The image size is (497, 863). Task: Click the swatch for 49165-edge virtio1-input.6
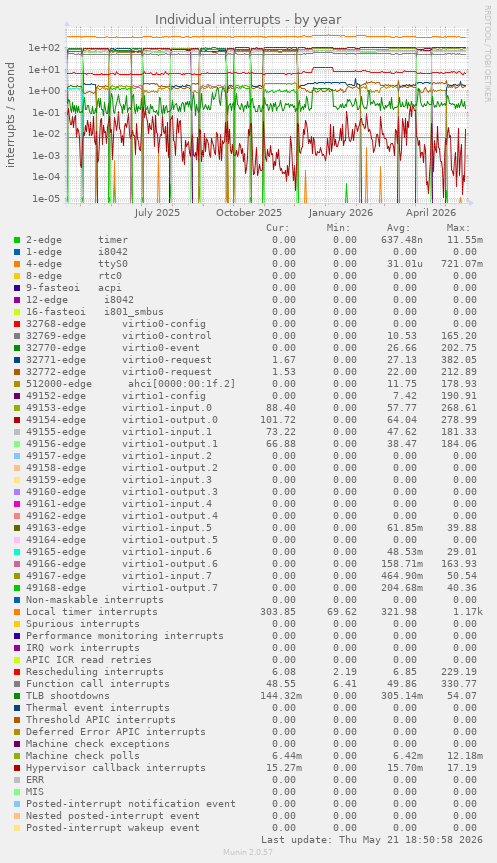[17, 552]
